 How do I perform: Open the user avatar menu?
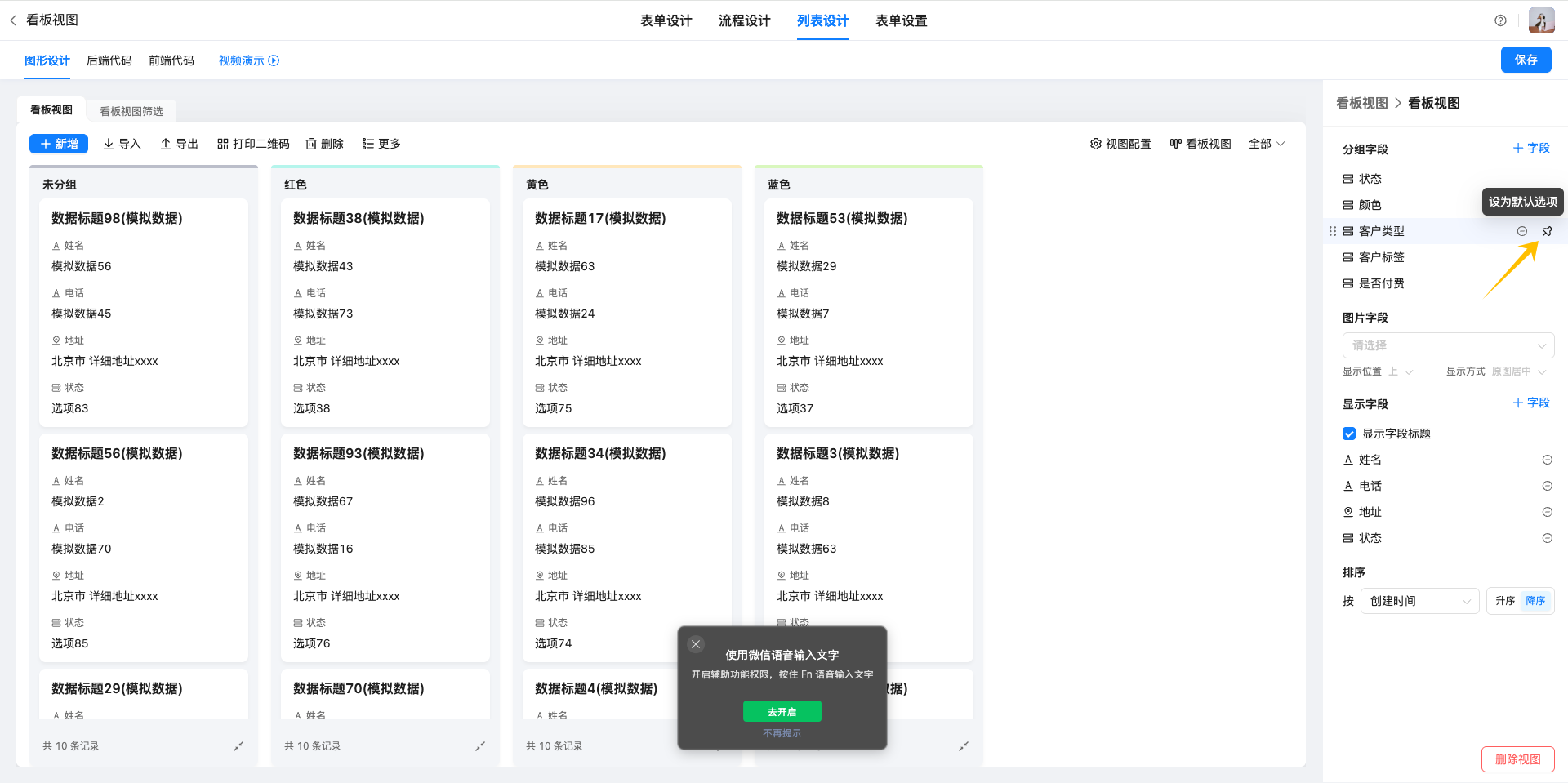pos(1542,20)
